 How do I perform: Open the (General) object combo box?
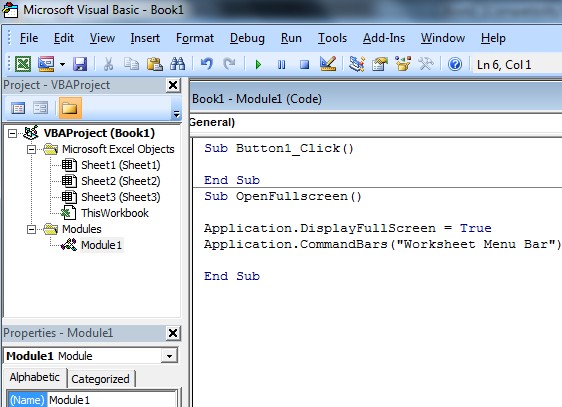pyautogui.click(x=375, y=123)
